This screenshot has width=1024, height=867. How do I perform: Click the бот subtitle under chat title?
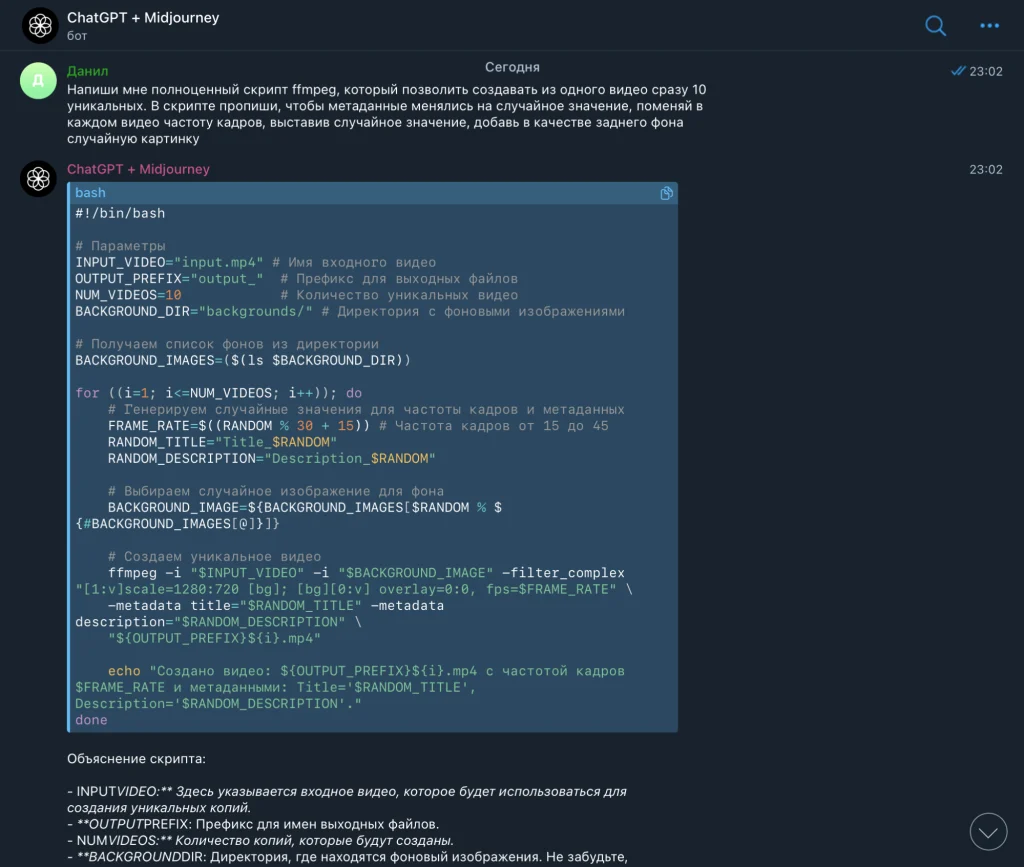click(77, 36)
